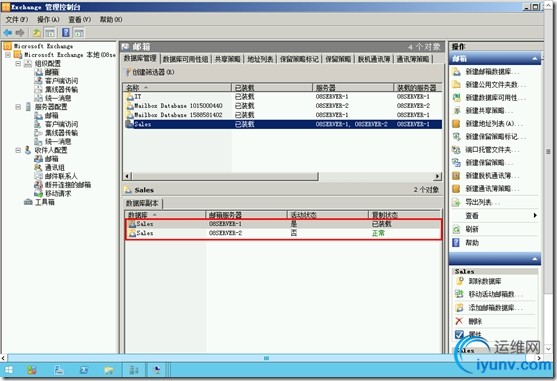557x381 pixels.
Task: Switch to 保留策略标记 tab
Action: 299,59
